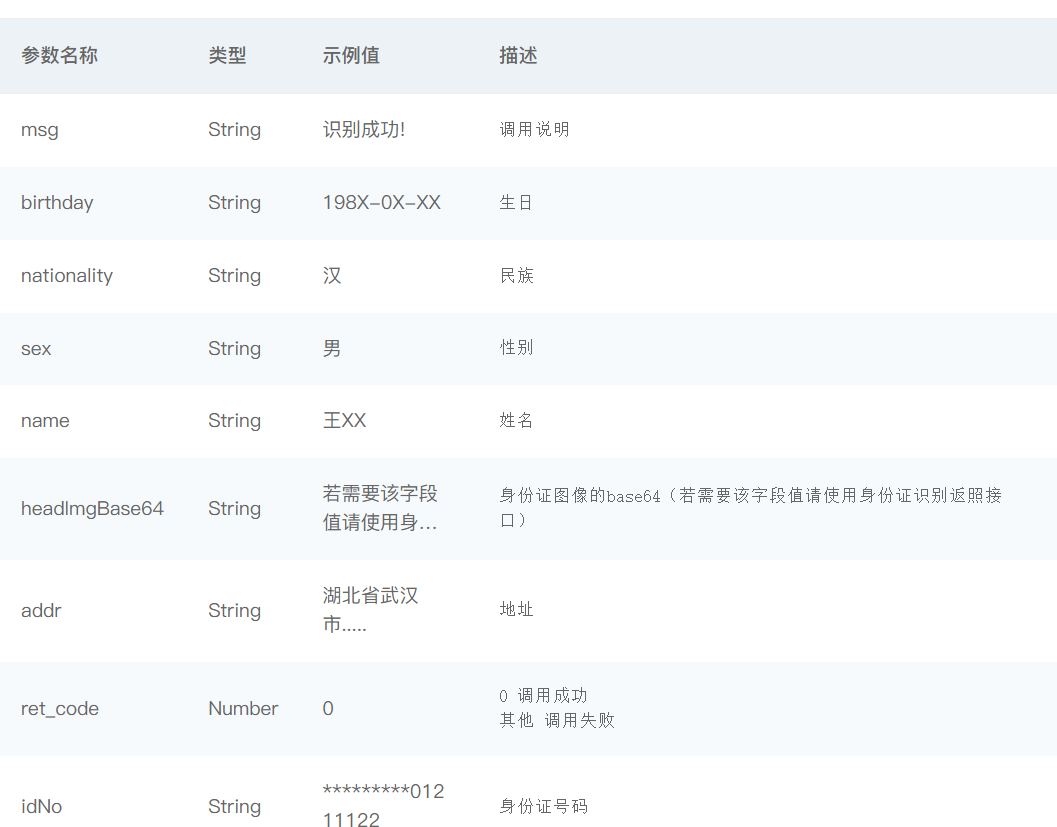Viewport: 1057px width, 827px height.
Task: Click the example value 王XX
Action: (344, 421)
